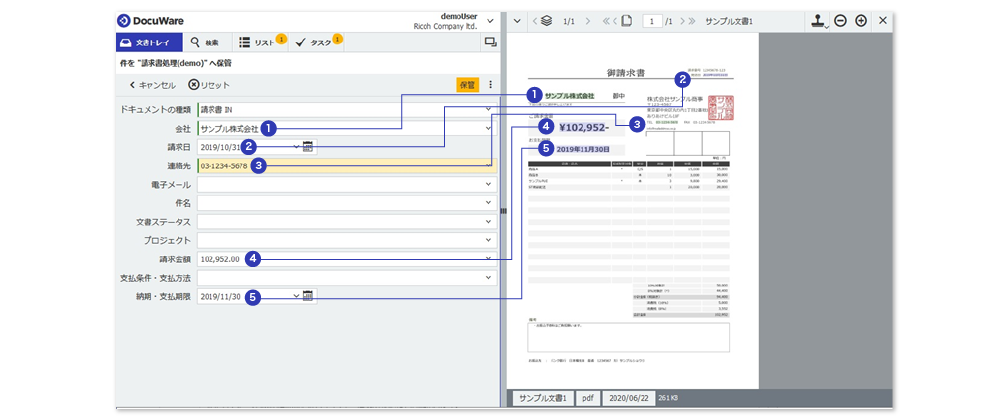Click the document stack layers icon

tap(546, 21)
